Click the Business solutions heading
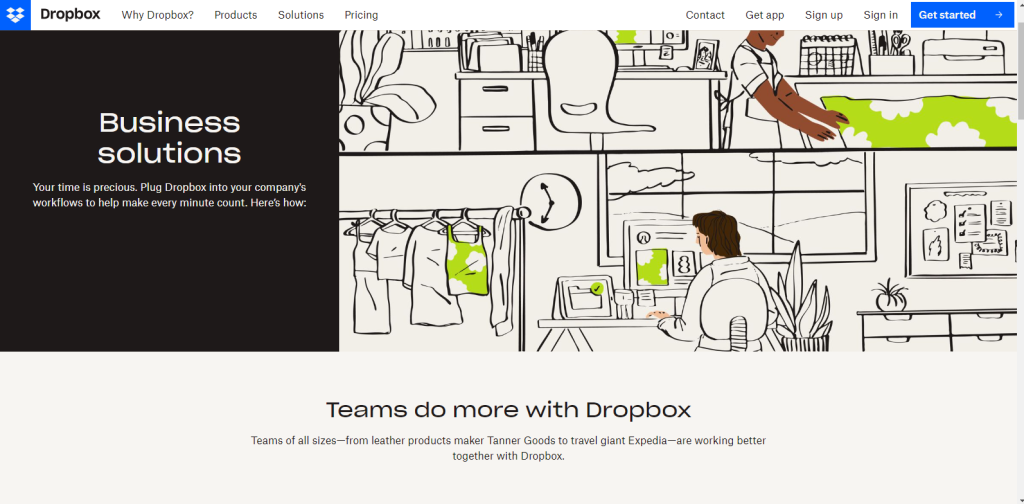Image resolution: width=1024 pixels, height=504 pixels. click(x=170, y=138)
